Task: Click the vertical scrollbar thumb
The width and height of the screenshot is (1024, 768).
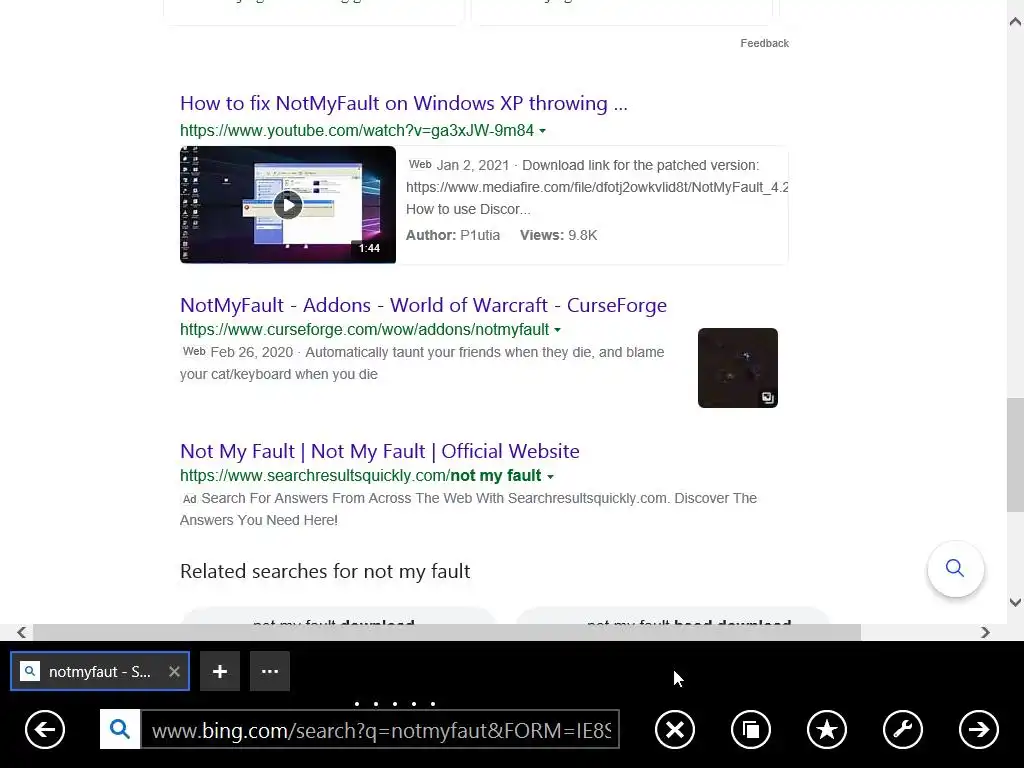Action: pos(1015,455)
